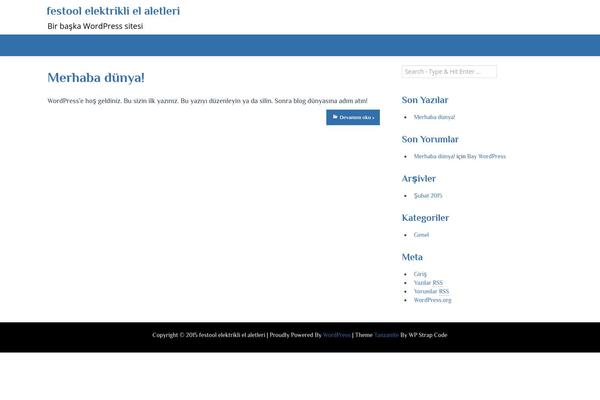This screenshot has height=400, width=600.
Task: Click the WordPress'e hoş geldiniz post excerpt
Action: pos(207,101)
